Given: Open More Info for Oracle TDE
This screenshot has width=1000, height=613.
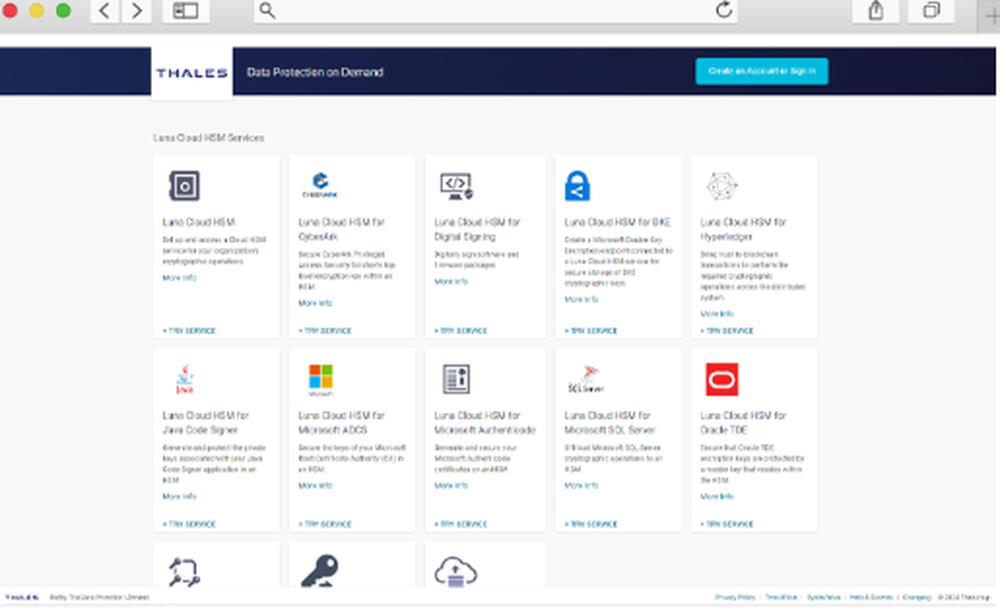Looking at the screenshot, I should pyautogui.click(x=717, y=496).
